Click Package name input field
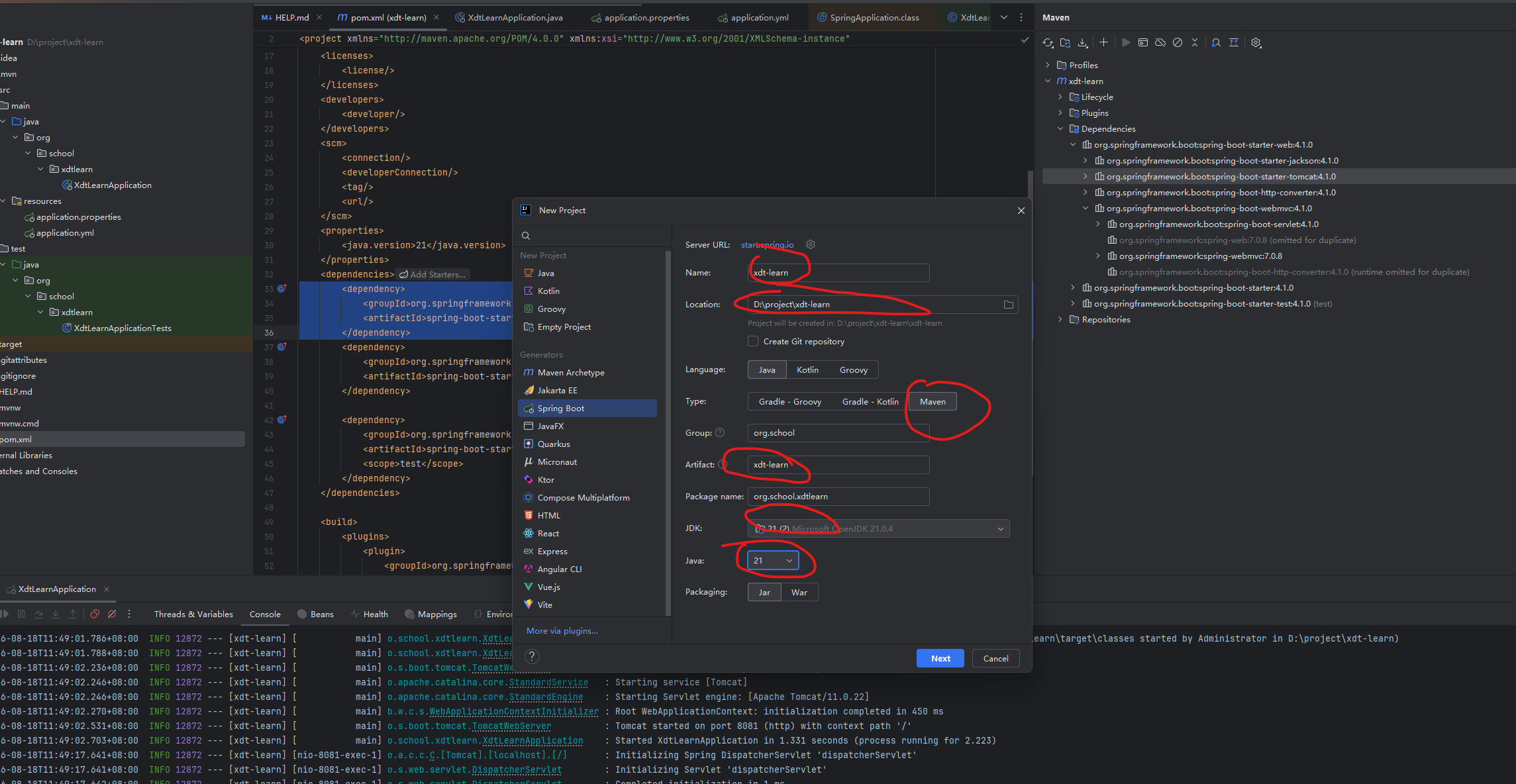 [838, 496]
